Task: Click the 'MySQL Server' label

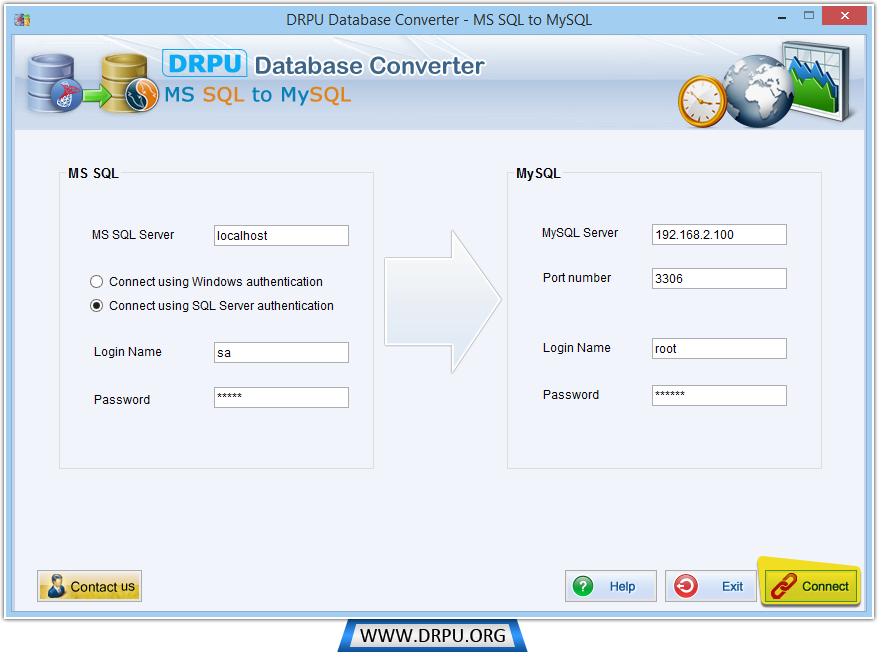Action: (580, 232)
